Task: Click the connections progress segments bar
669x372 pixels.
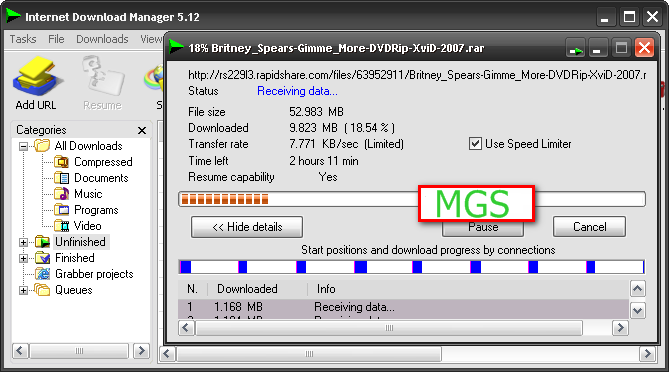Action: [412, 267]
